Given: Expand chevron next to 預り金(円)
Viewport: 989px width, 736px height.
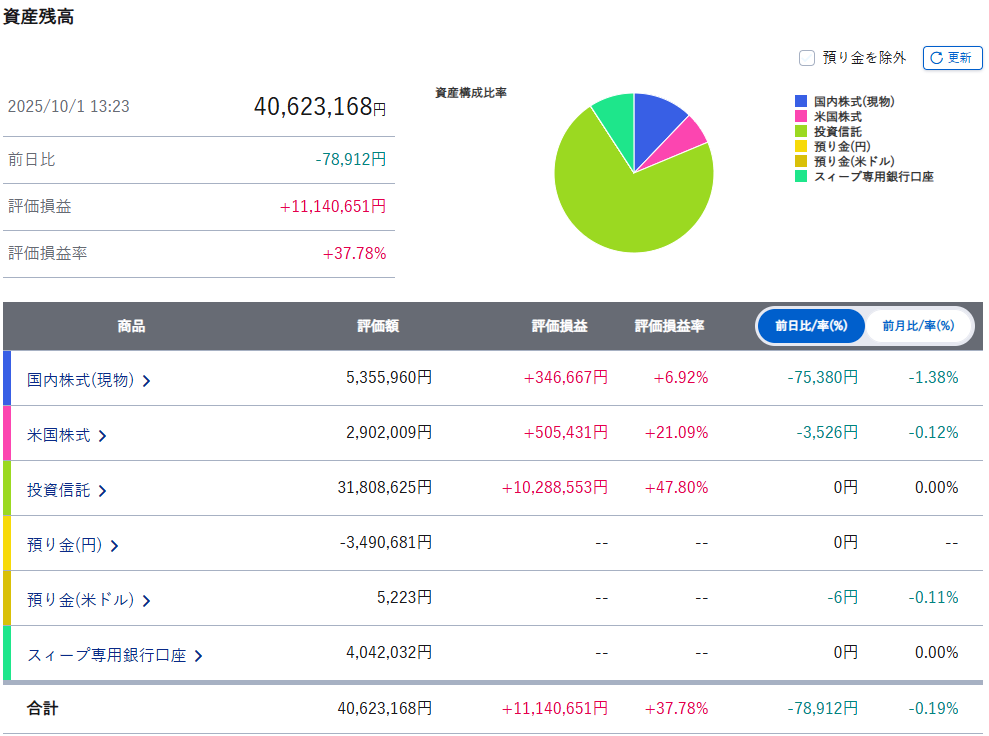Looking at the screenshot, I should (114, 546).
